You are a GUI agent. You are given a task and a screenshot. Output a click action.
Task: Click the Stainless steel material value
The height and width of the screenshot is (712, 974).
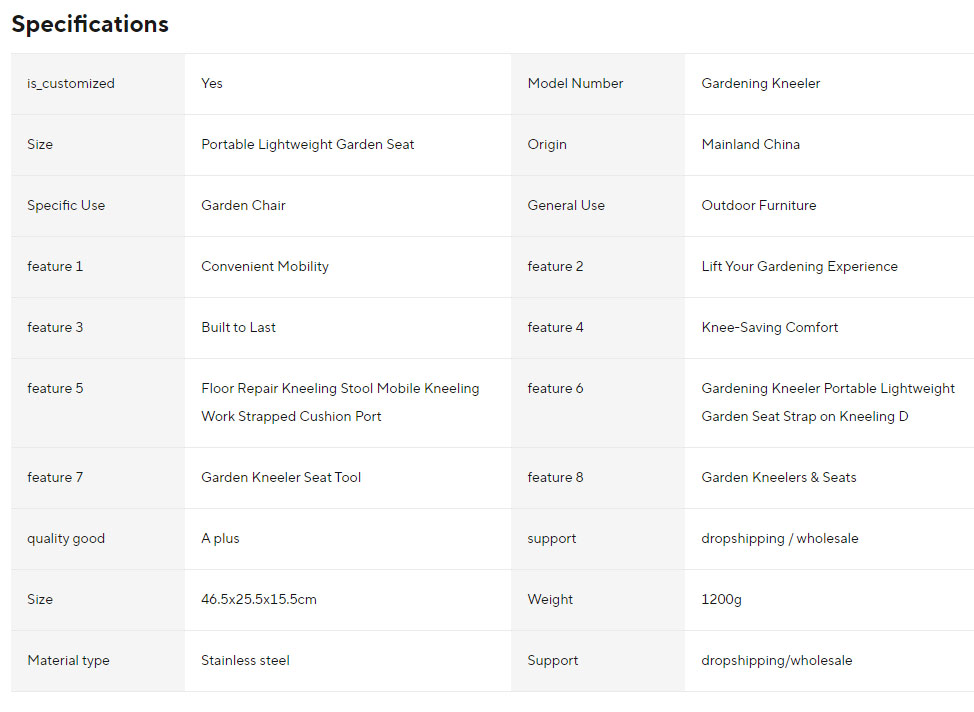(x=245, y=660)
